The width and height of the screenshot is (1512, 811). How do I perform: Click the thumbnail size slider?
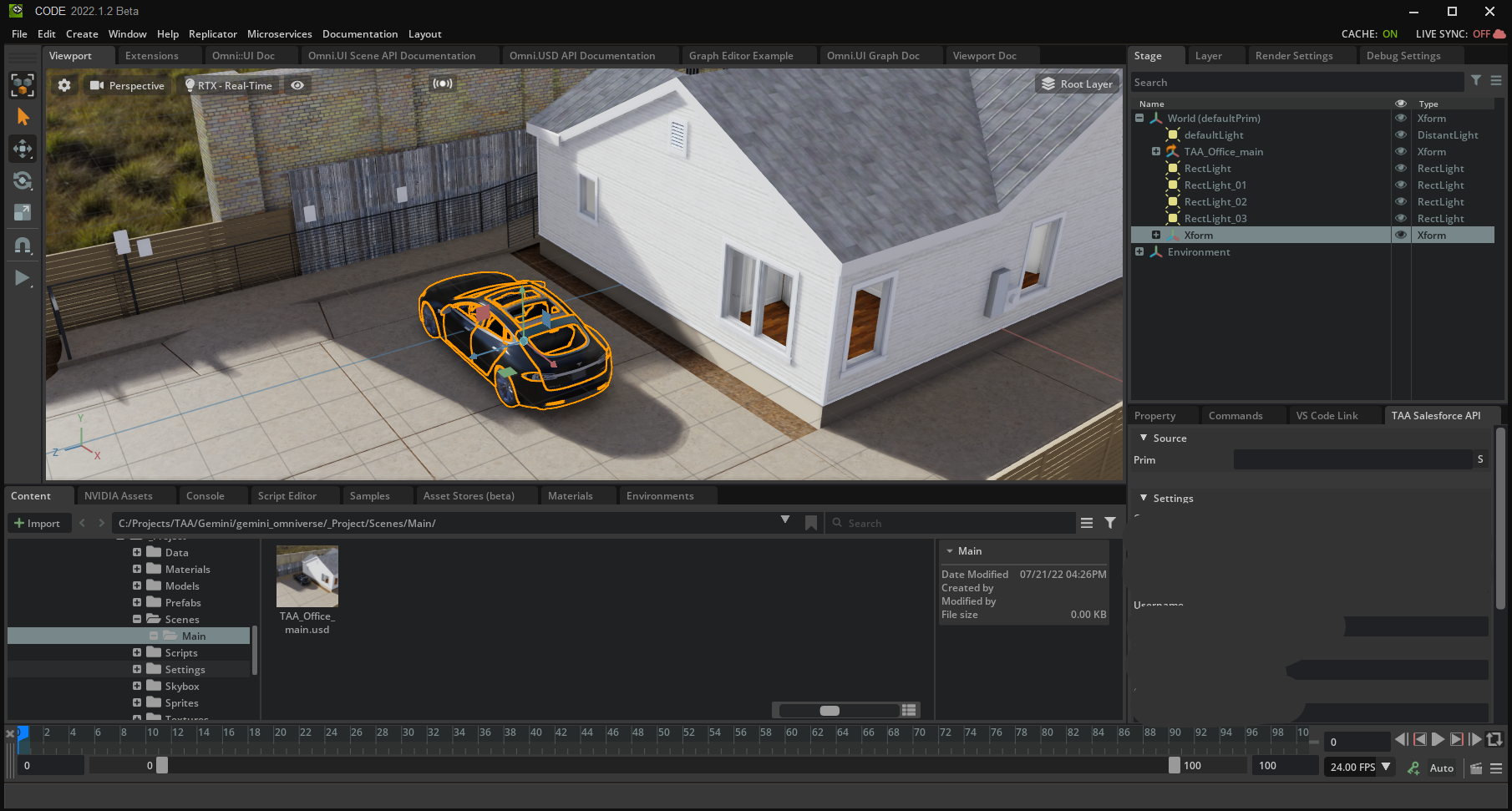pyautogui.click(x=830, y=711)
